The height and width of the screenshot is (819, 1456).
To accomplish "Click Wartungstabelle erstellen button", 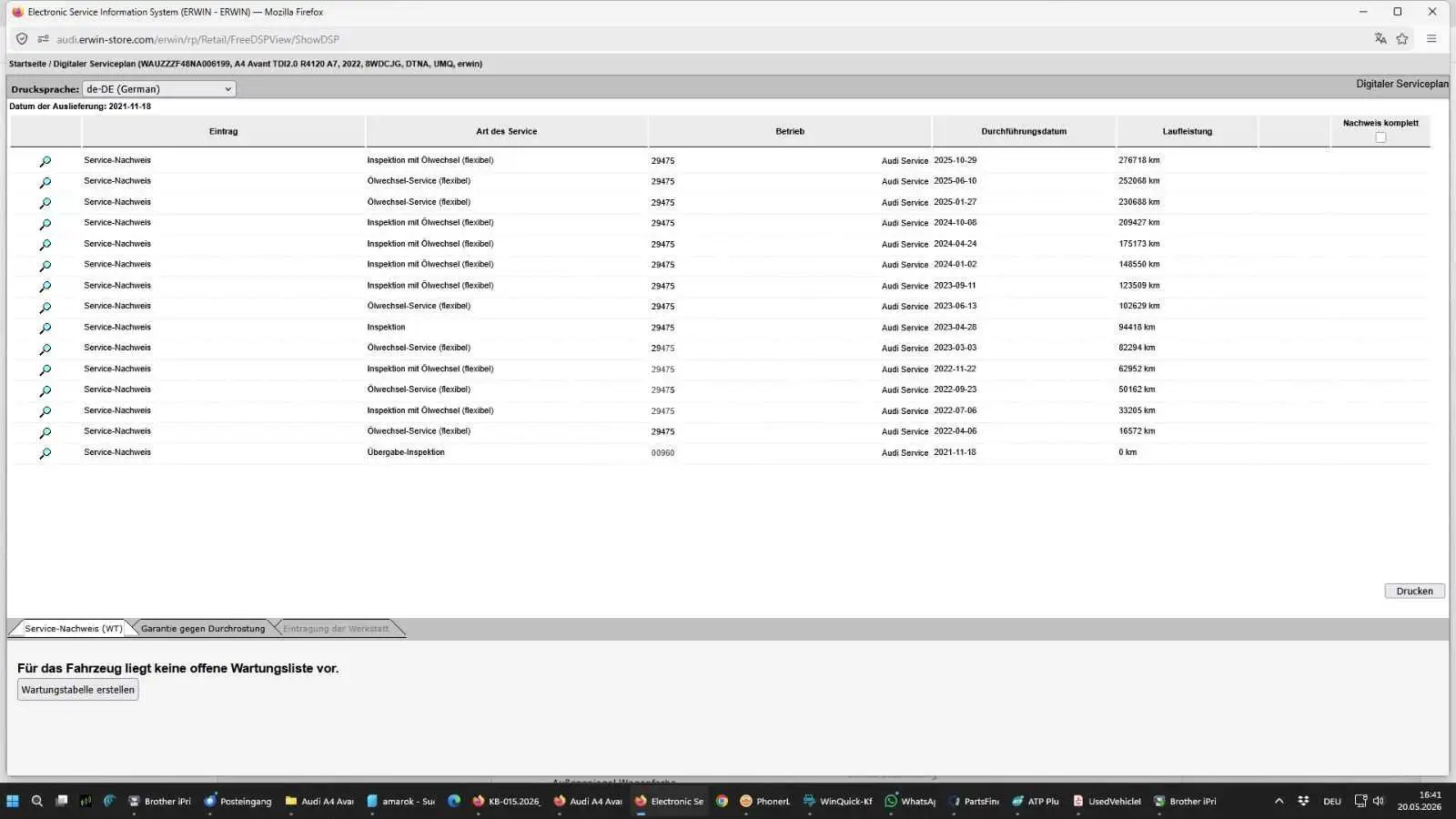I will [78, 690].
